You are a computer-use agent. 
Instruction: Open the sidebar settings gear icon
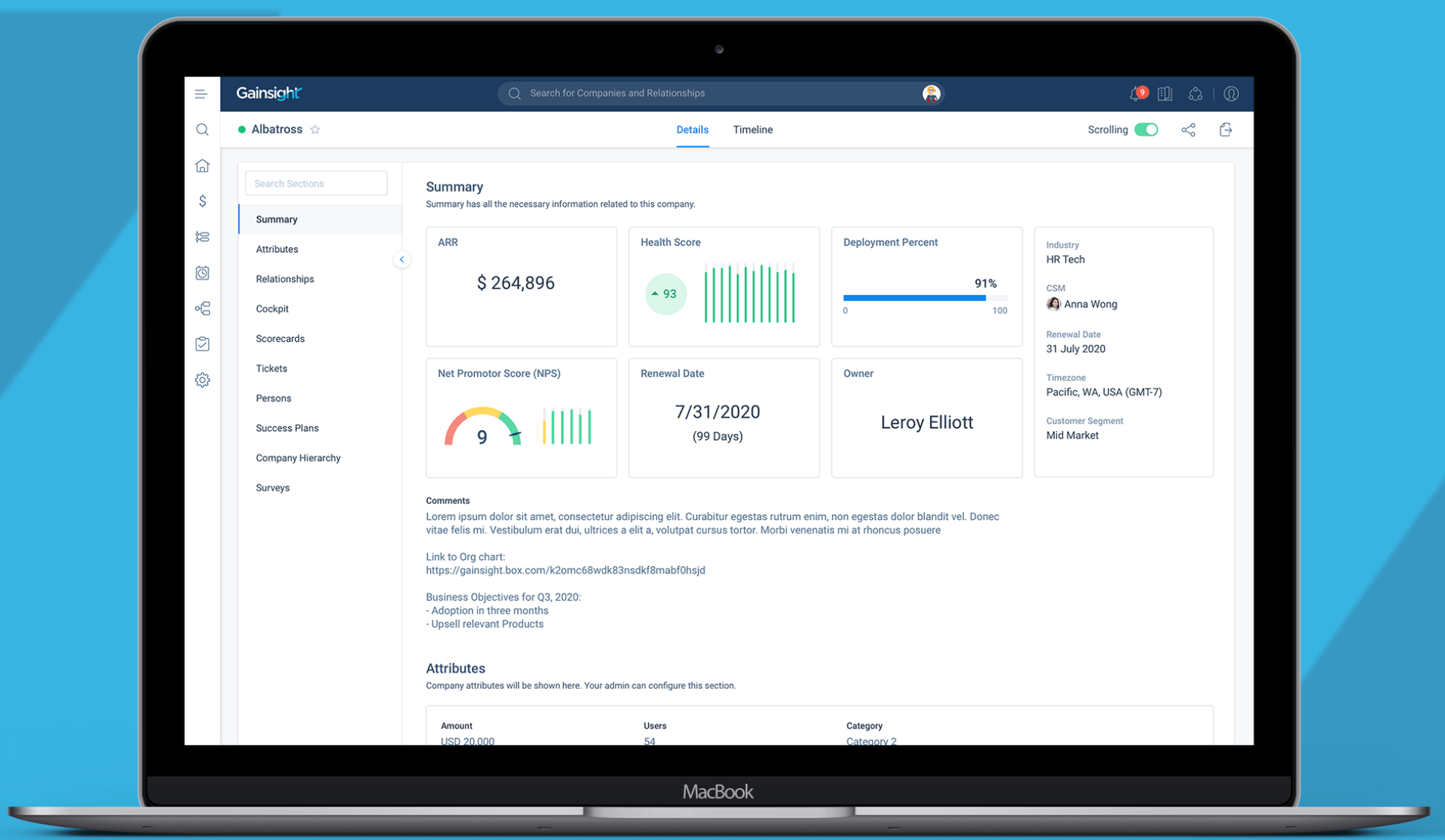[202, 380]
